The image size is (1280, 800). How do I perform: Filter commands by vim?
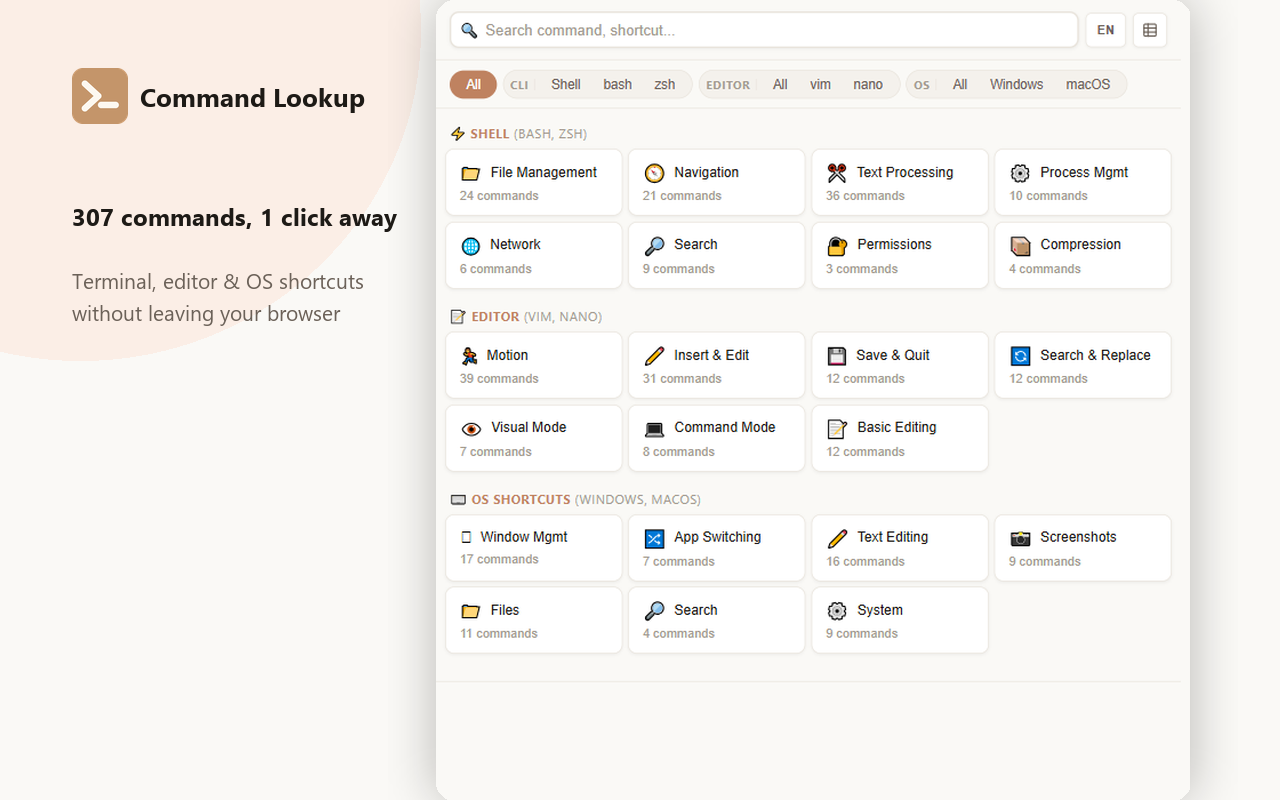[x=820, y=84]
